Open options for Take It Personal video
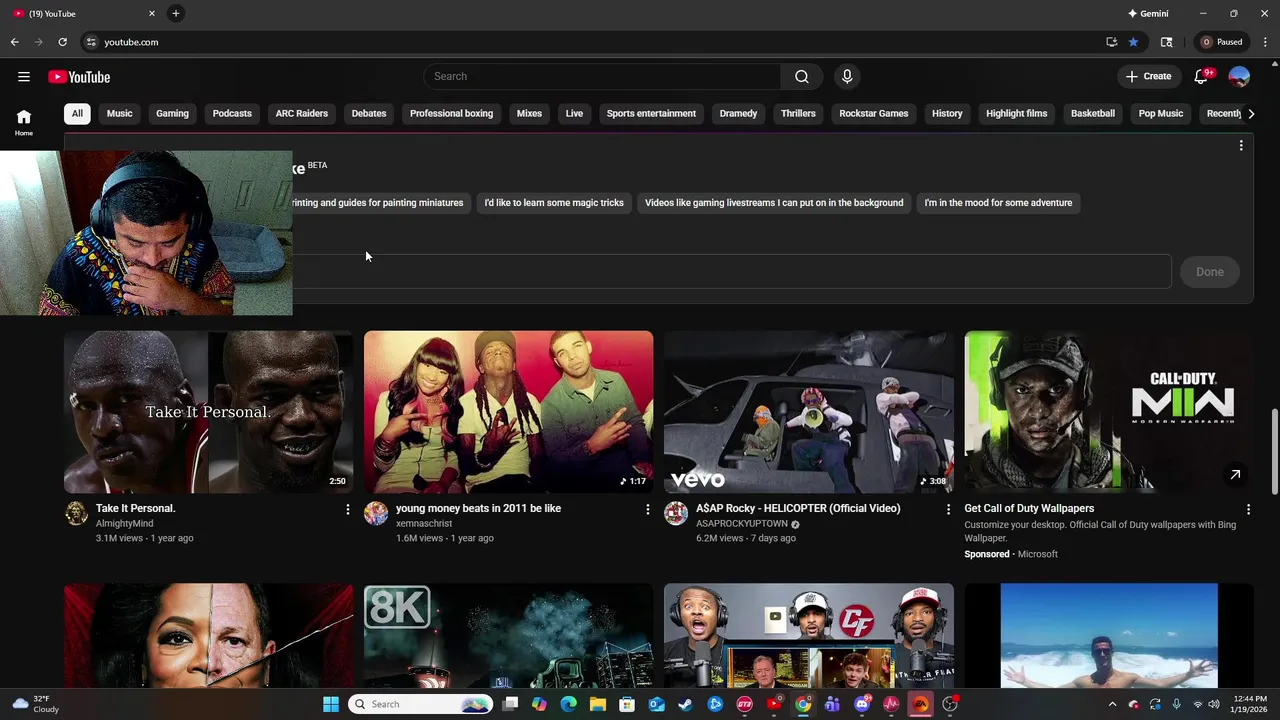The width and height of the screenshot is (1280, 720). coord(348,510)
